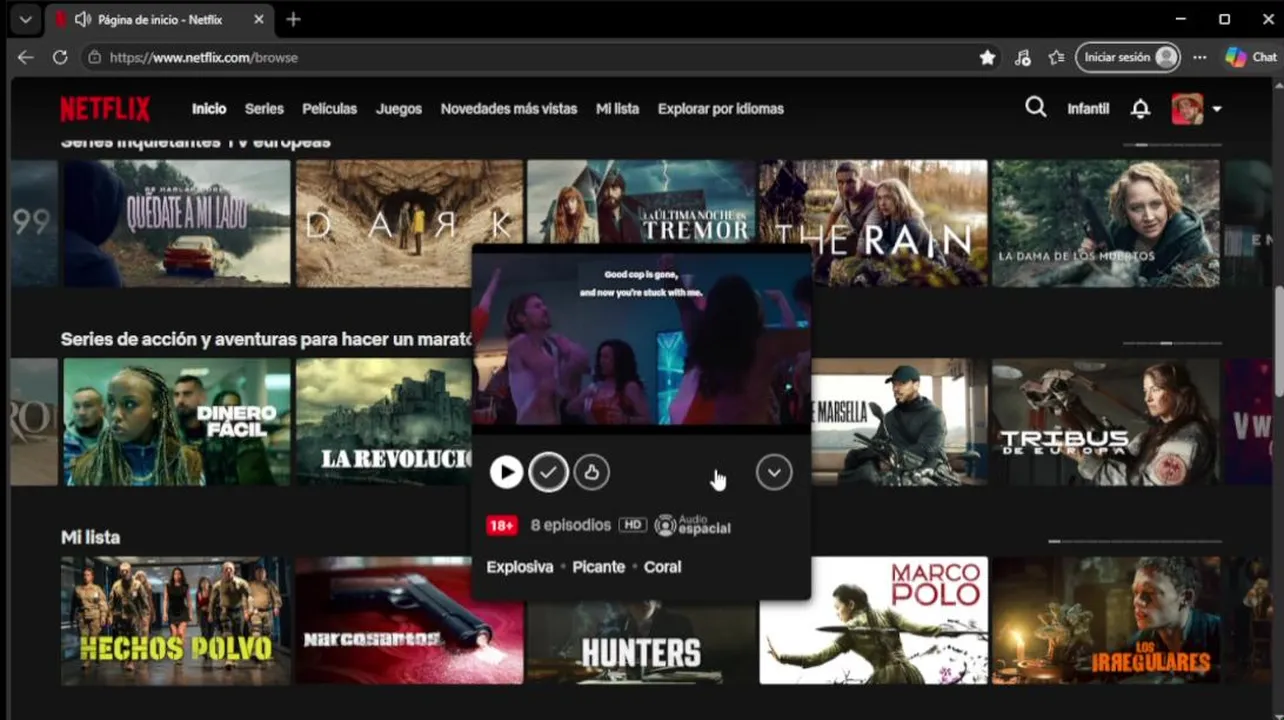Open Series de acción y aventuras row title
Viewport: 1284px width, 720px height.
(x=266, y=340)
